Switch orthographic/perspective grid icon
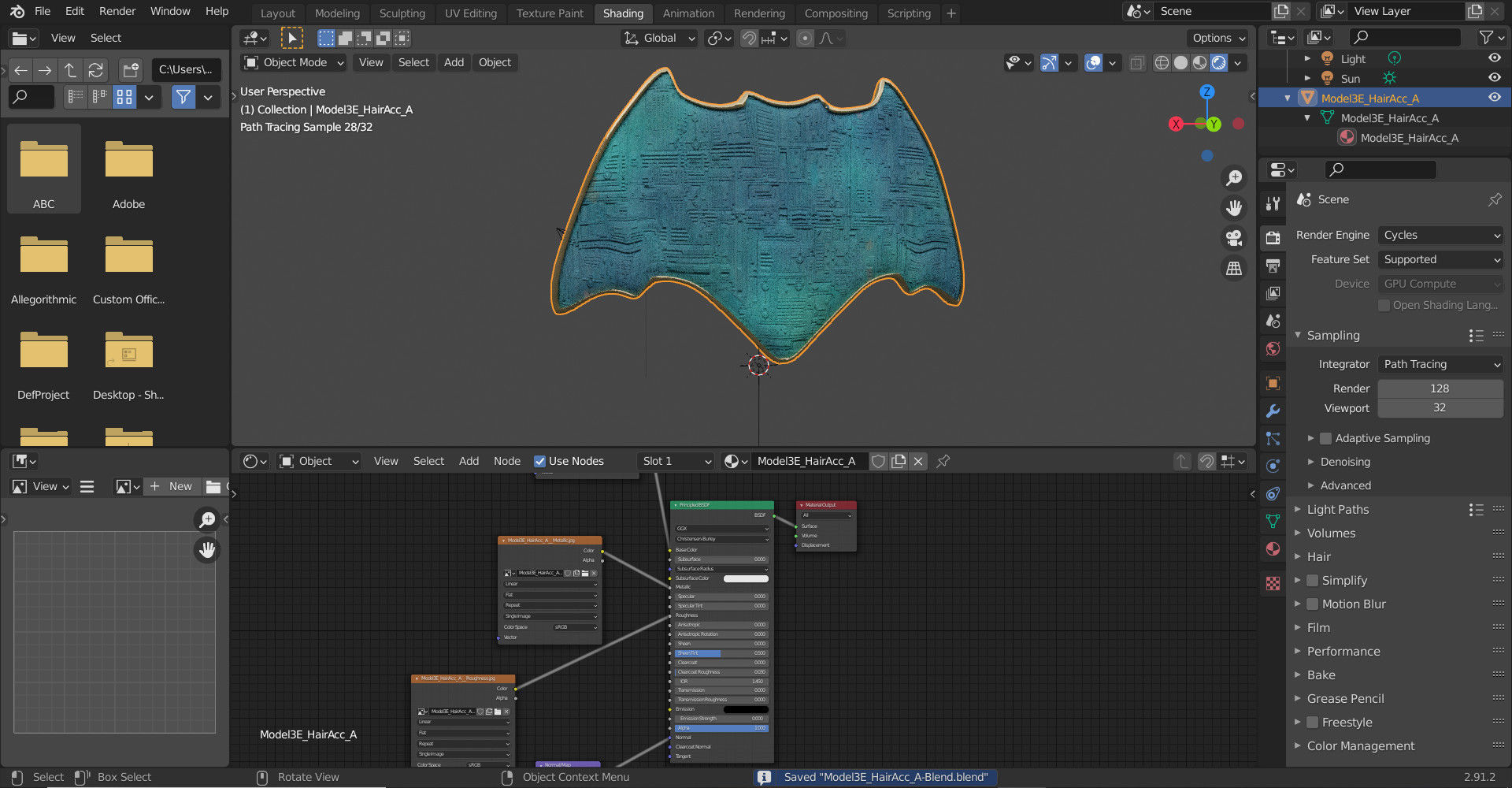This screenshot has height=788, width=1512. coord(1234,269)
